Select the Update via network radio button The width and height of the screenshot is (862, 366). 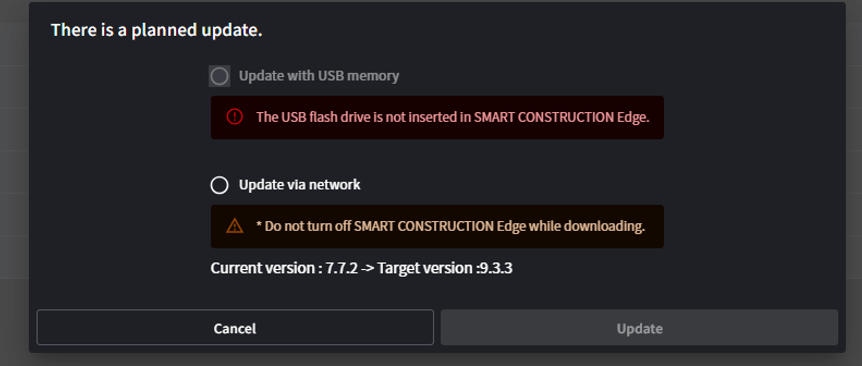(219, 185)
